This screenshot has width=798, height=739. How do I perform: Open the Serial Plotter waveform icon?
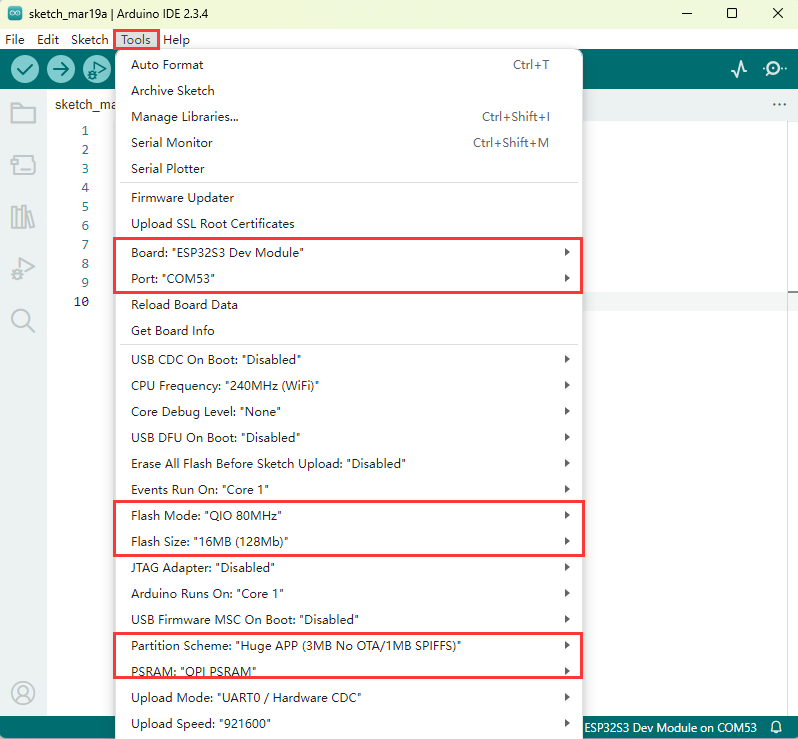tap(739, 69)
